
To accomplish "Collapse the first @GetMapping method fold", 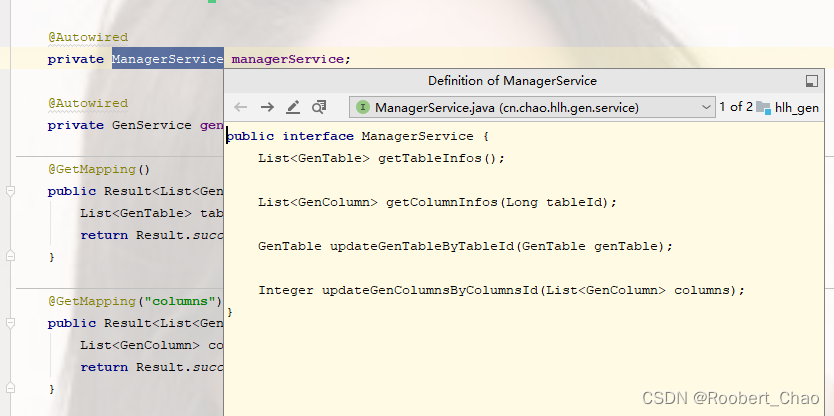I will pos(10,191).
